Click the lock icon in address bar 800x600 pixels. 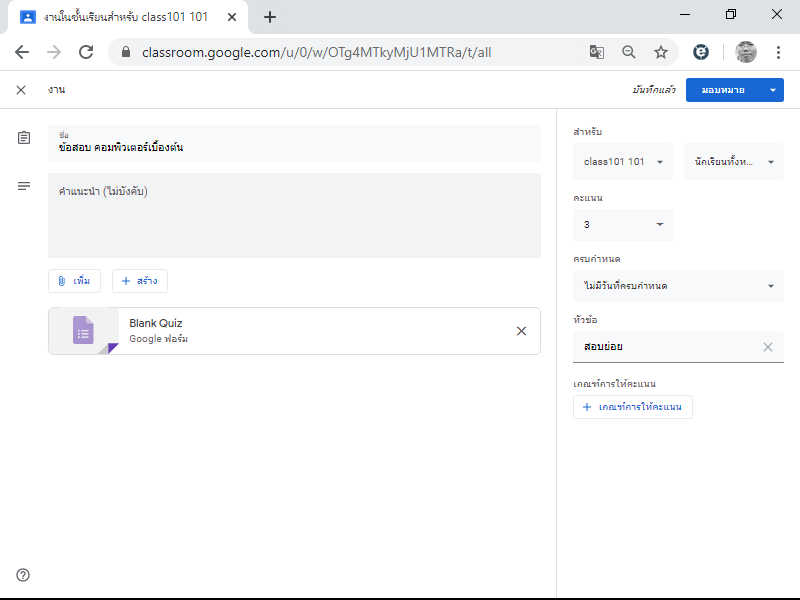126,52
